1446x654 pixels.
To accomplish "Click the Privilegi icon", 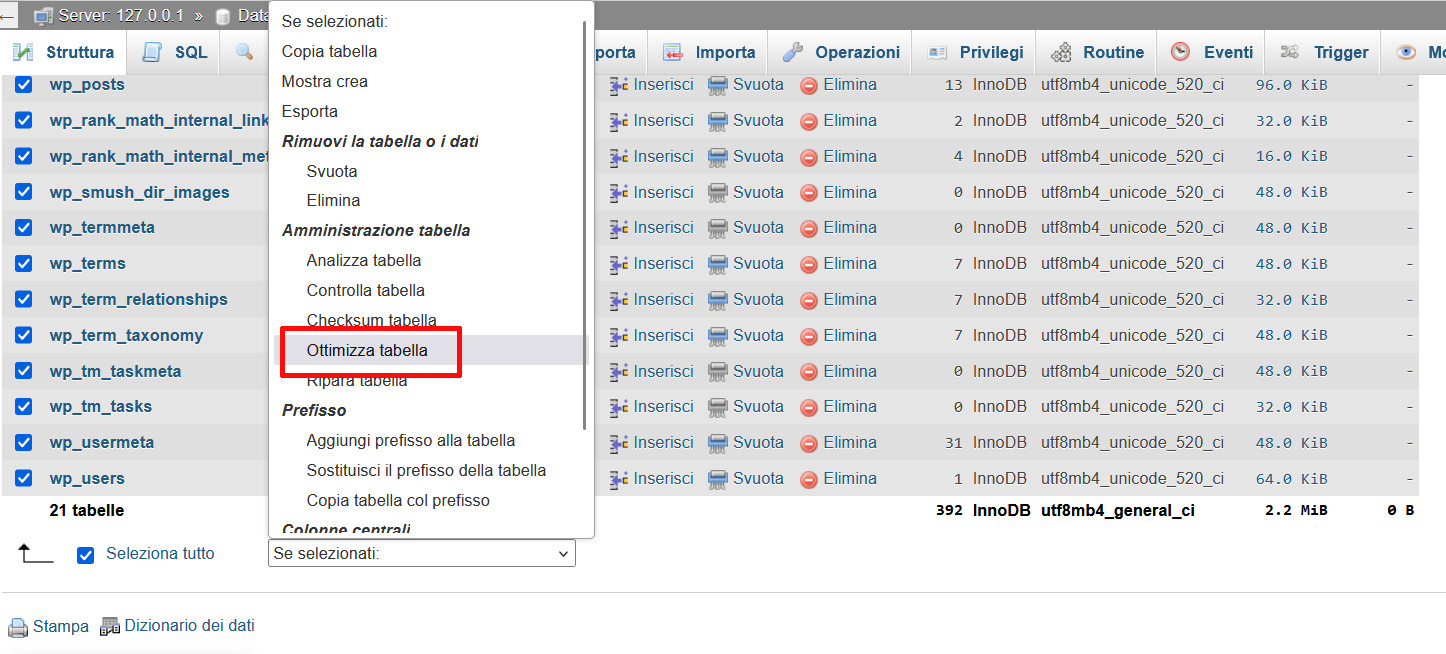I will click(x=937, y=51).
